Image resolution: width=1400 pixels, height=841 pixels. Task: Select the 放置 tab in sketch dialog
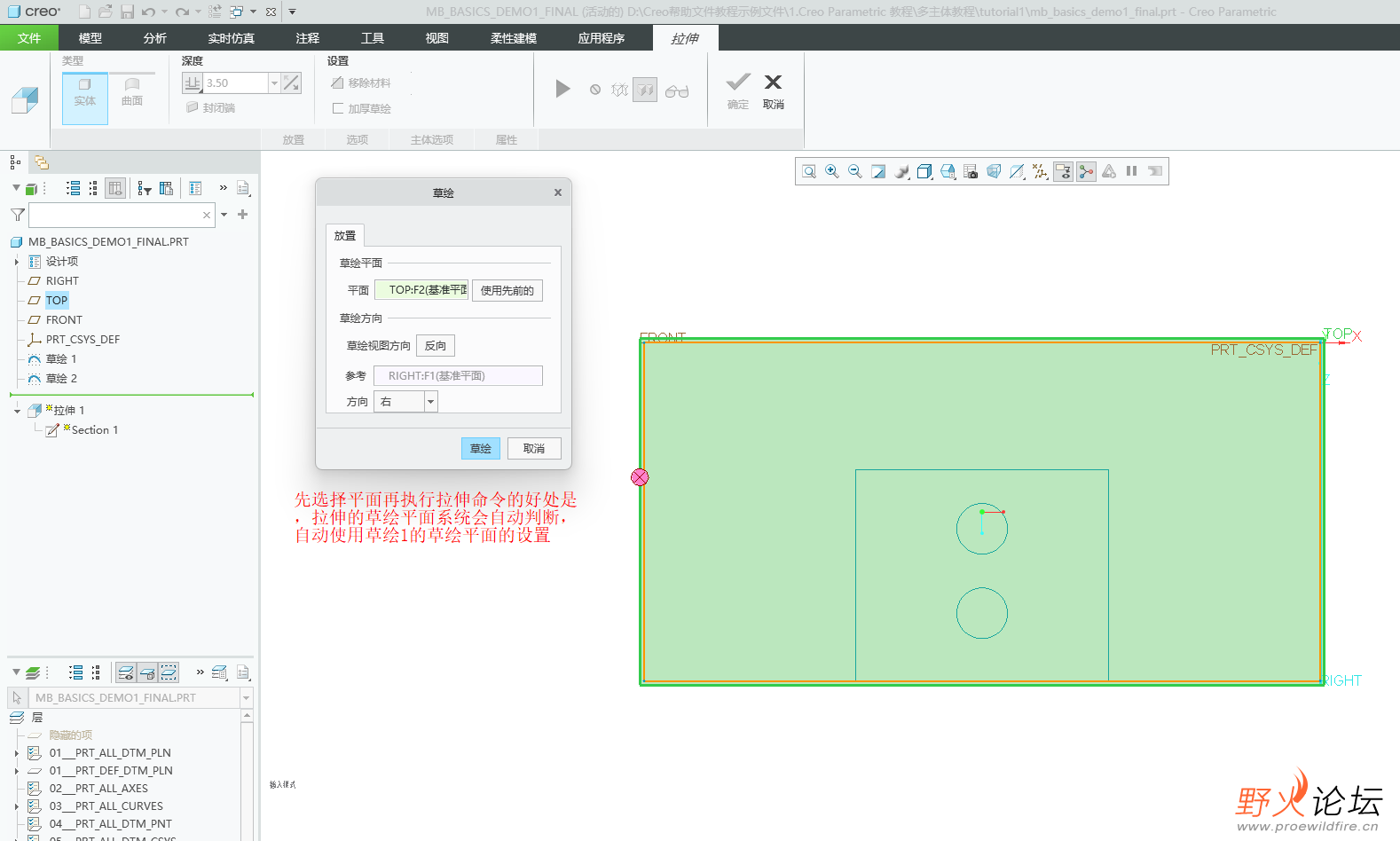click(x=345, y=235)
